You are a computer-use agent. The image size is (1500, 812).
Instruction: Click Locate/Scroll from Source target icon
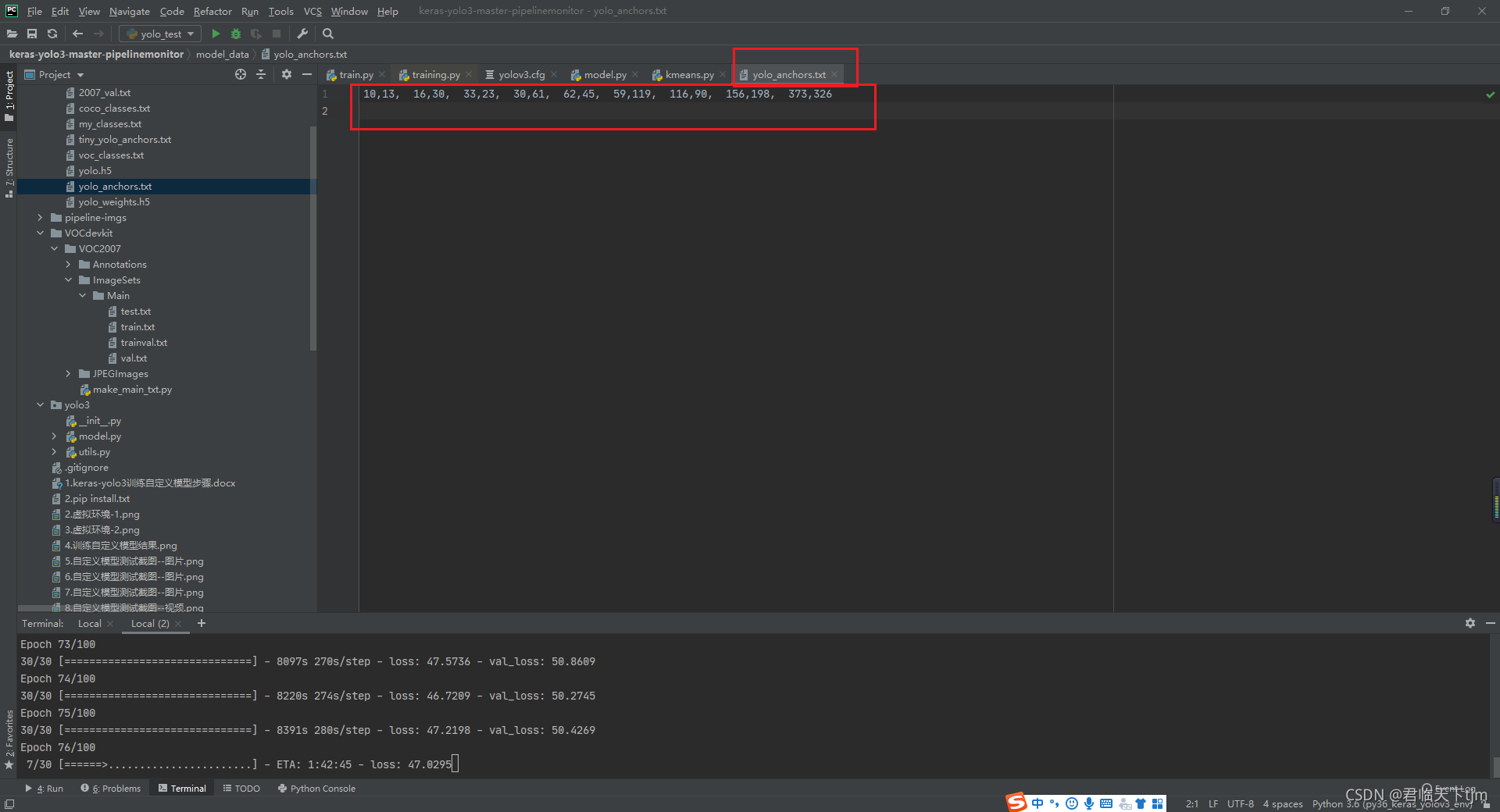(241, 74)
